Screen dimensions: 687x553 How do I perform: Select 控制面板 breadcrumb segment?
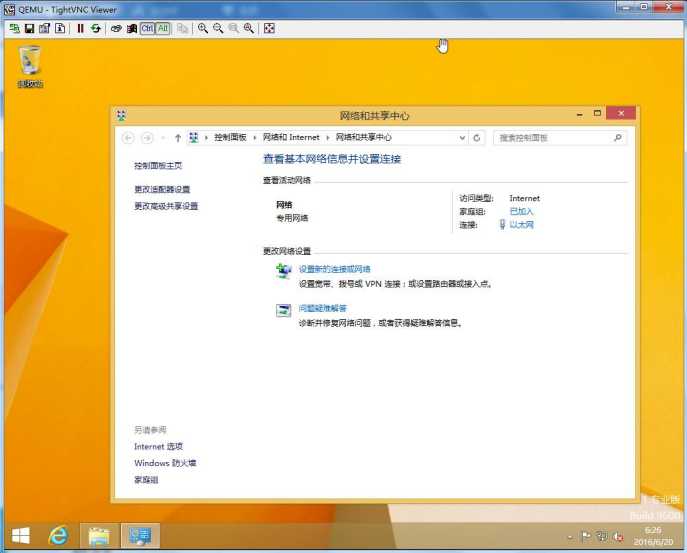click(230, 138)
